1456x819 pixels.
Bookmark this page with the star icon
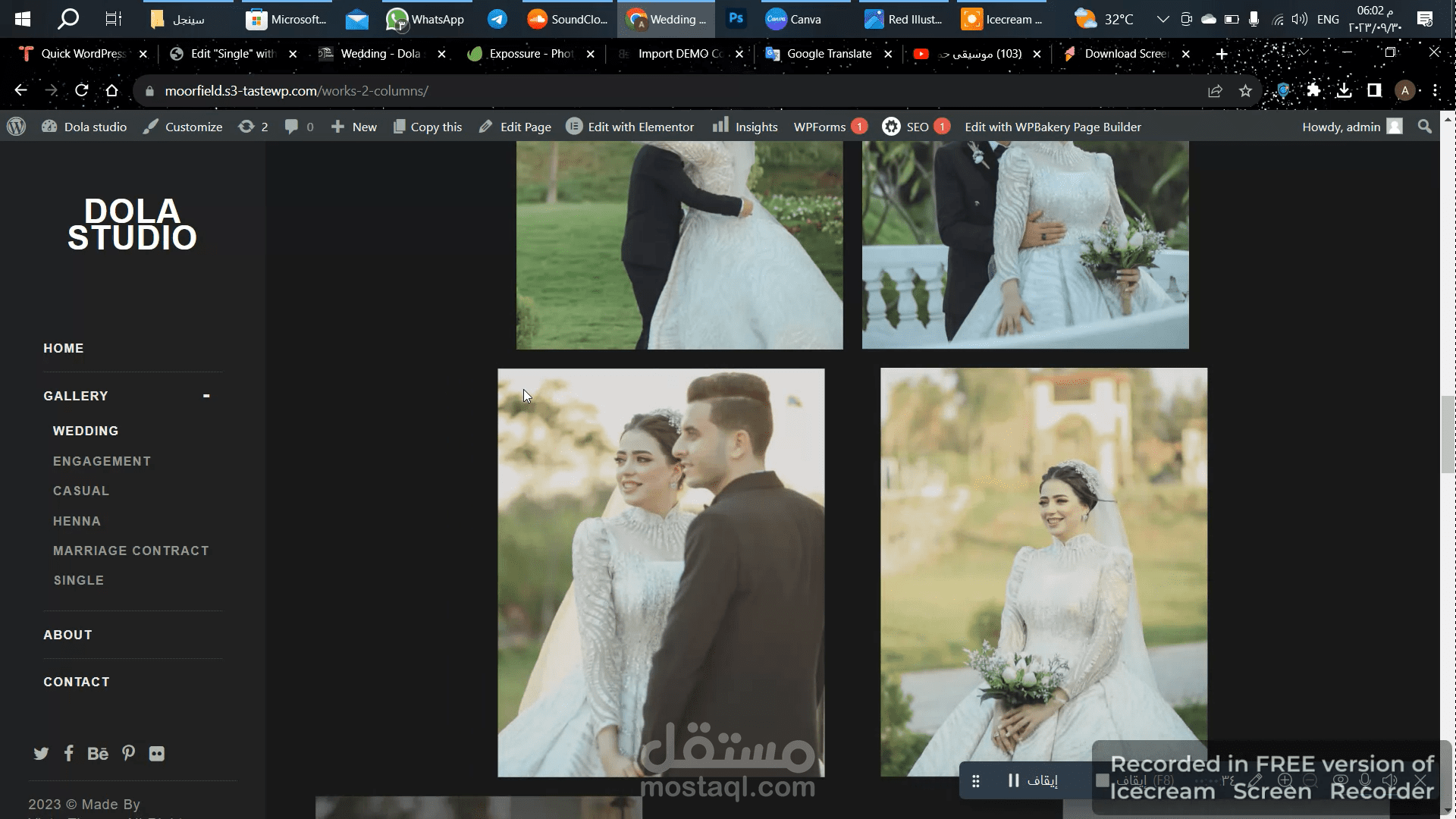click(x=1245, y=91)
